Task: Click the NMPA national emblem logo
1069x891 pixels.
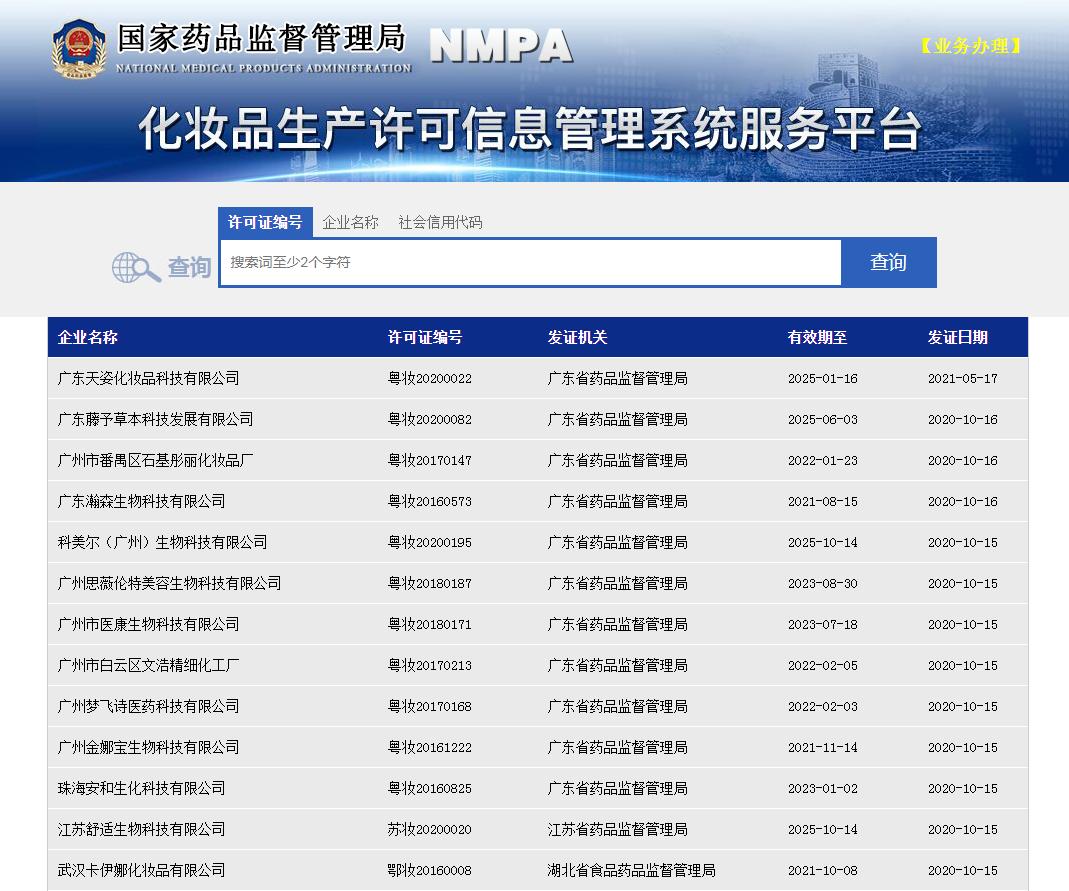Action: pos(80,50)
